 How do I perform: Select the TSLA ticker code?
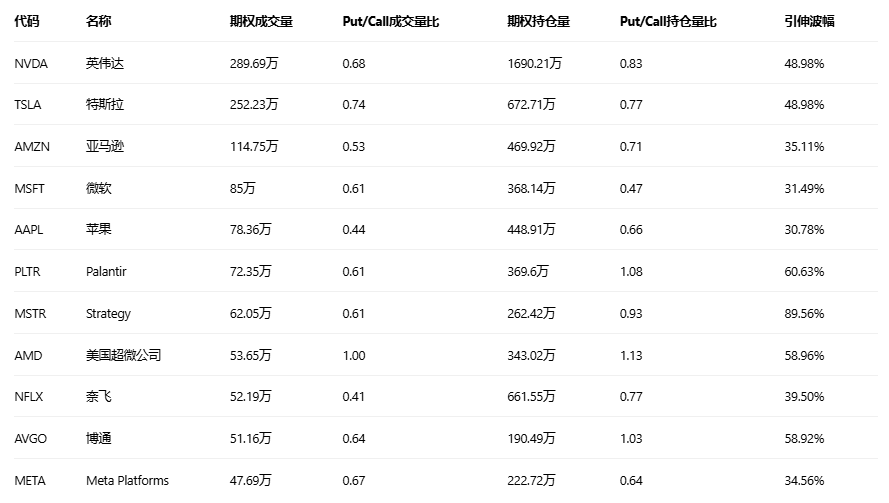(x=28, y=105)
